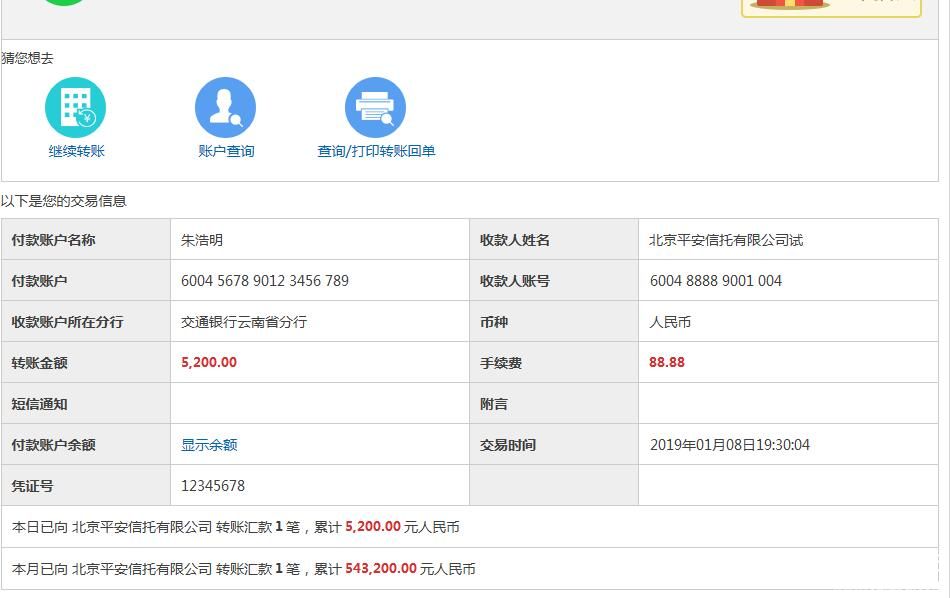The height and width of the screenshot is (598, 951).
Task: Click the branch name 交通银行云南省分行
Action: (x=244, y=322)
